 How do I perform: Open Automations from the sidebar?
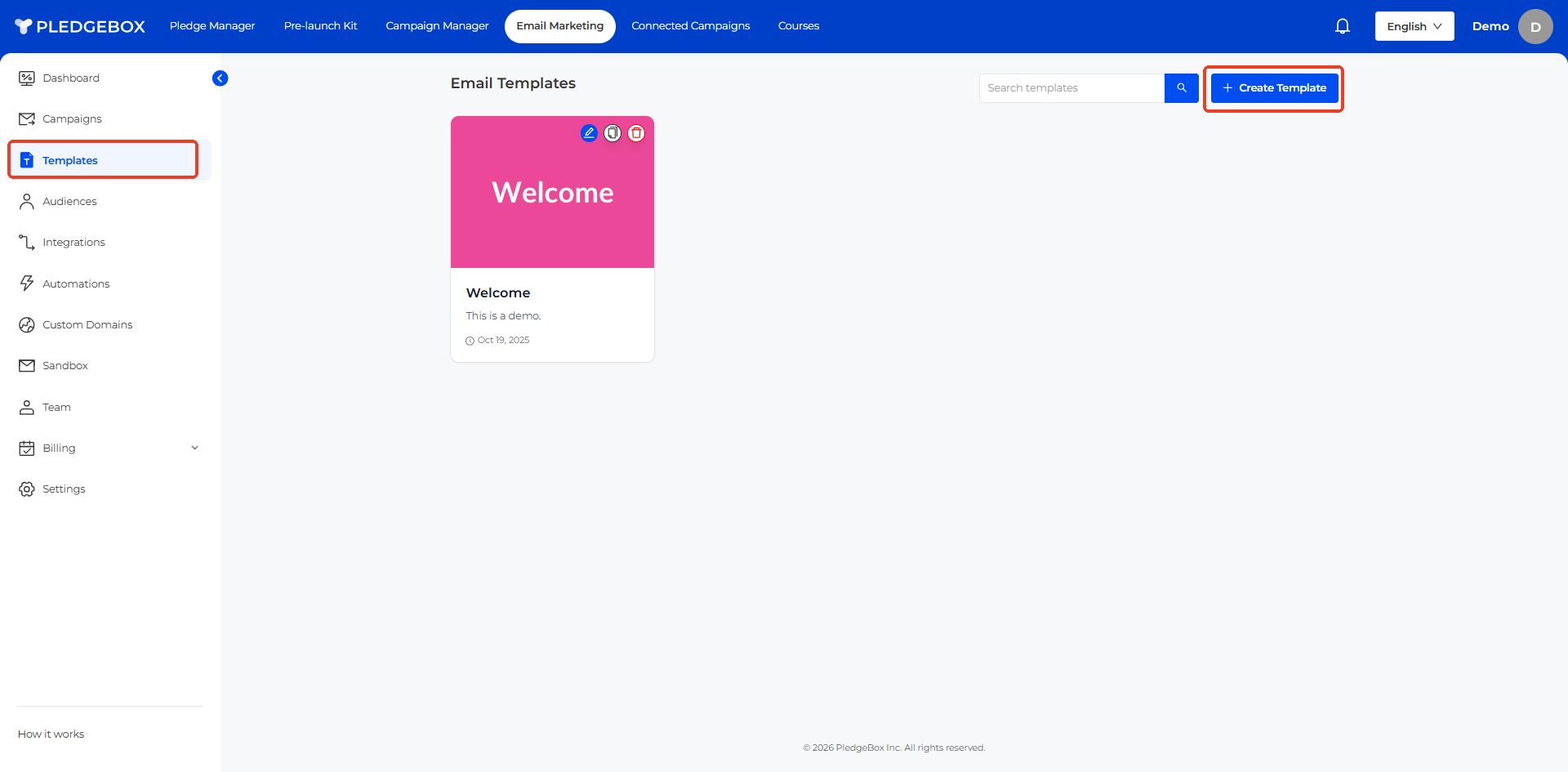pos(76,283)
